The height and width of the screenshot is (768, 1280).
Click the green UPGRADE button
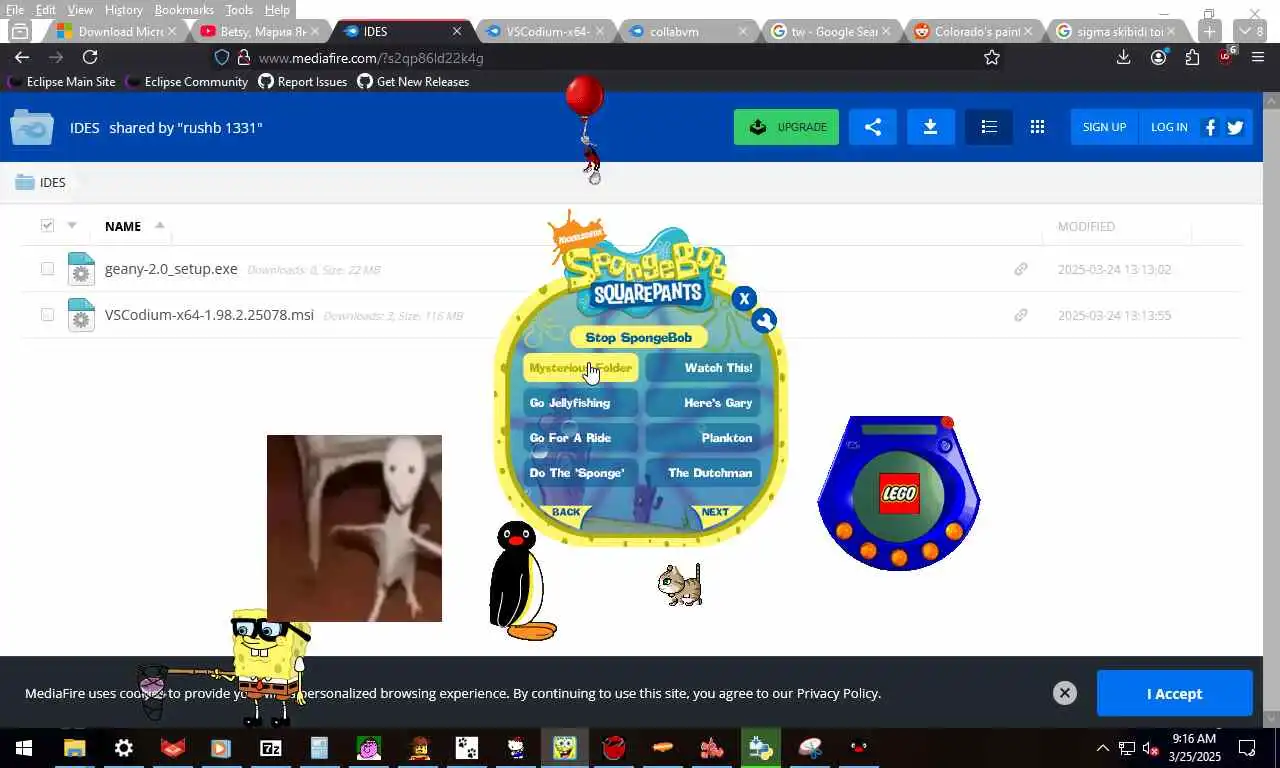(x=786, y=127)
